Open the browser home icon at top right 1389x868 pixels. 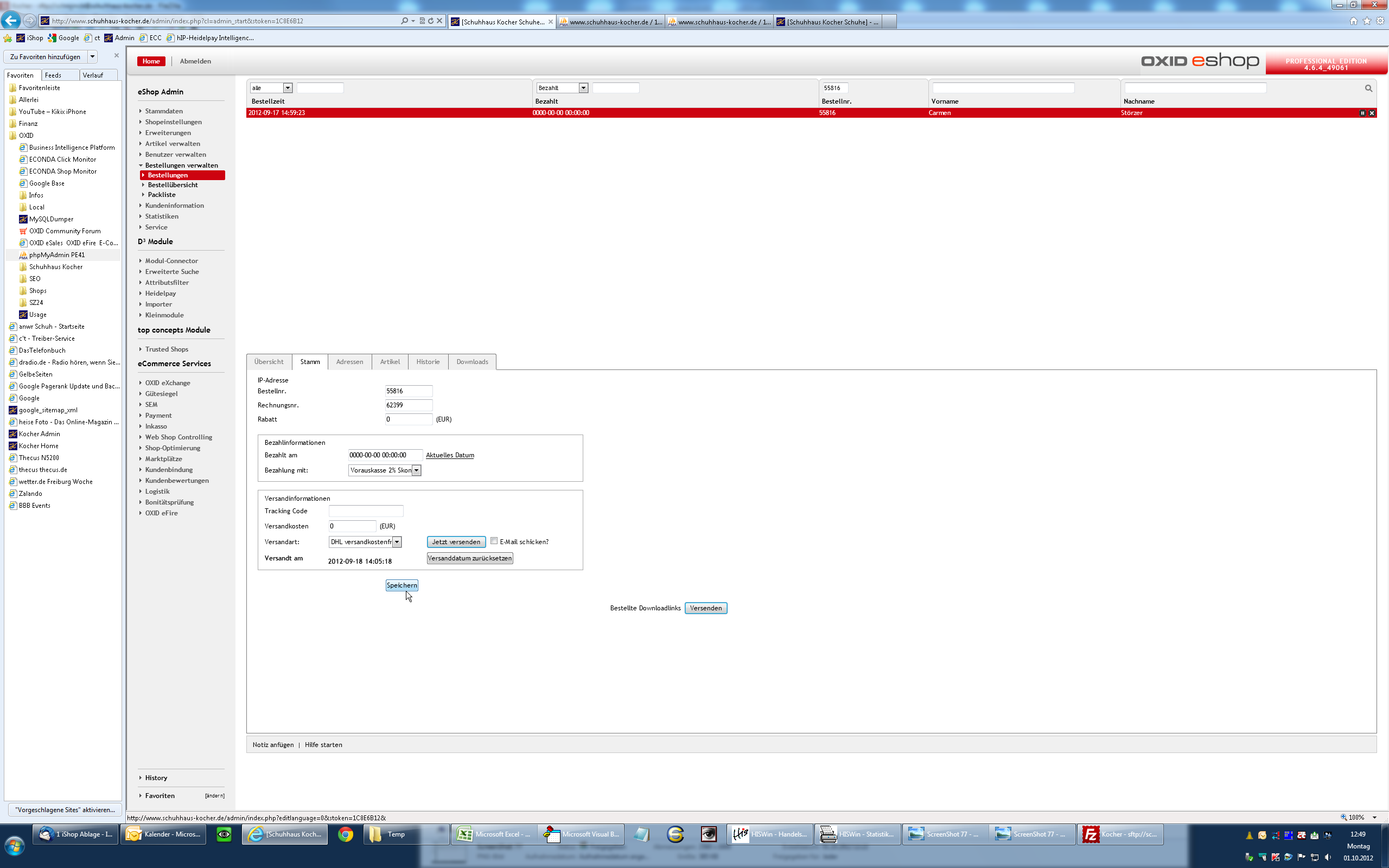[x=1353, y=21]
